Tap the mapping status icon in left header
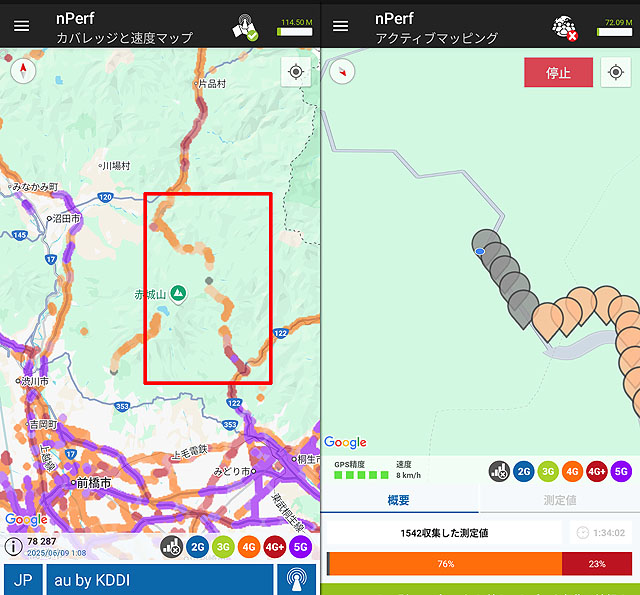This screenshot has width=640, height=595. (x=245, y=27)
